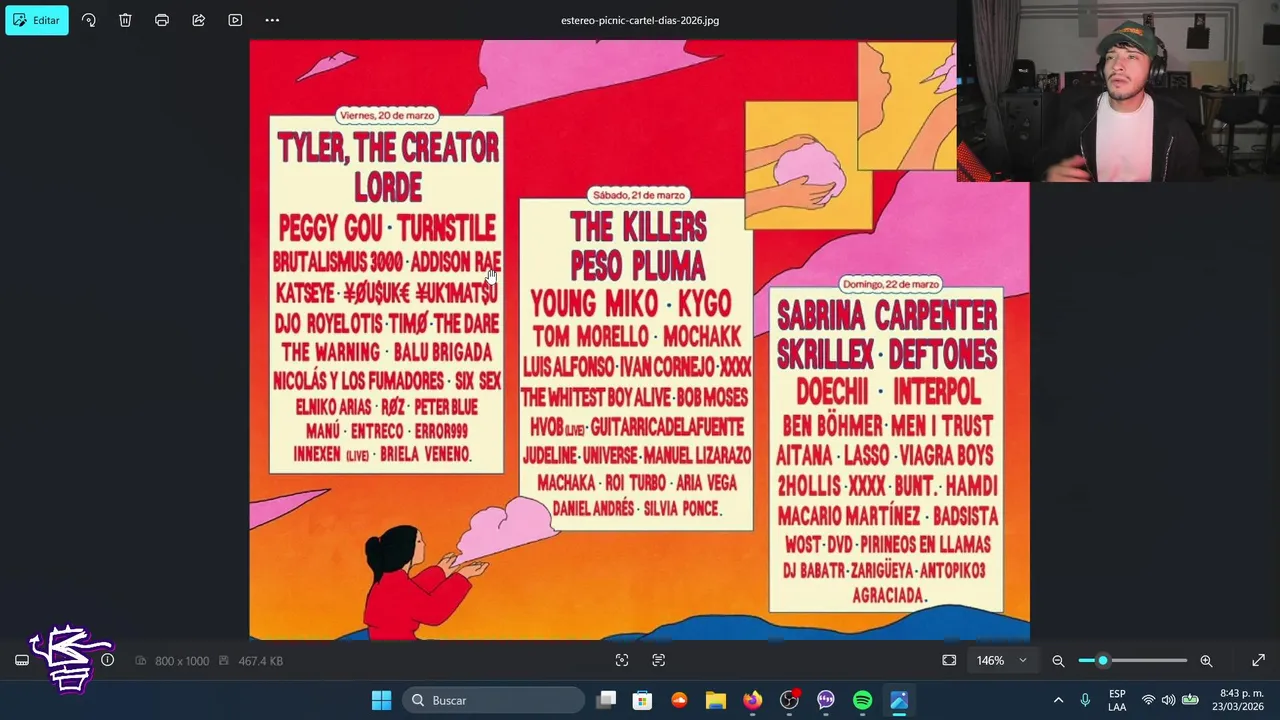Enter full screen with the expand arrows

(x=1258, y=660)
